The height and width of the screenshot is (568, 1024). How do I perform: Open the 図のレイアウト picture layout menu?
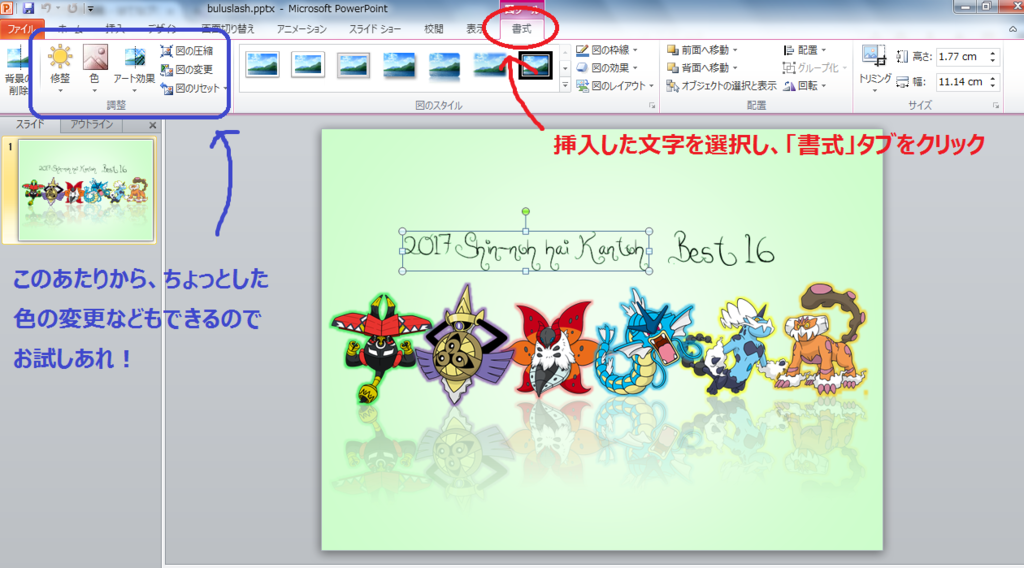615,86
